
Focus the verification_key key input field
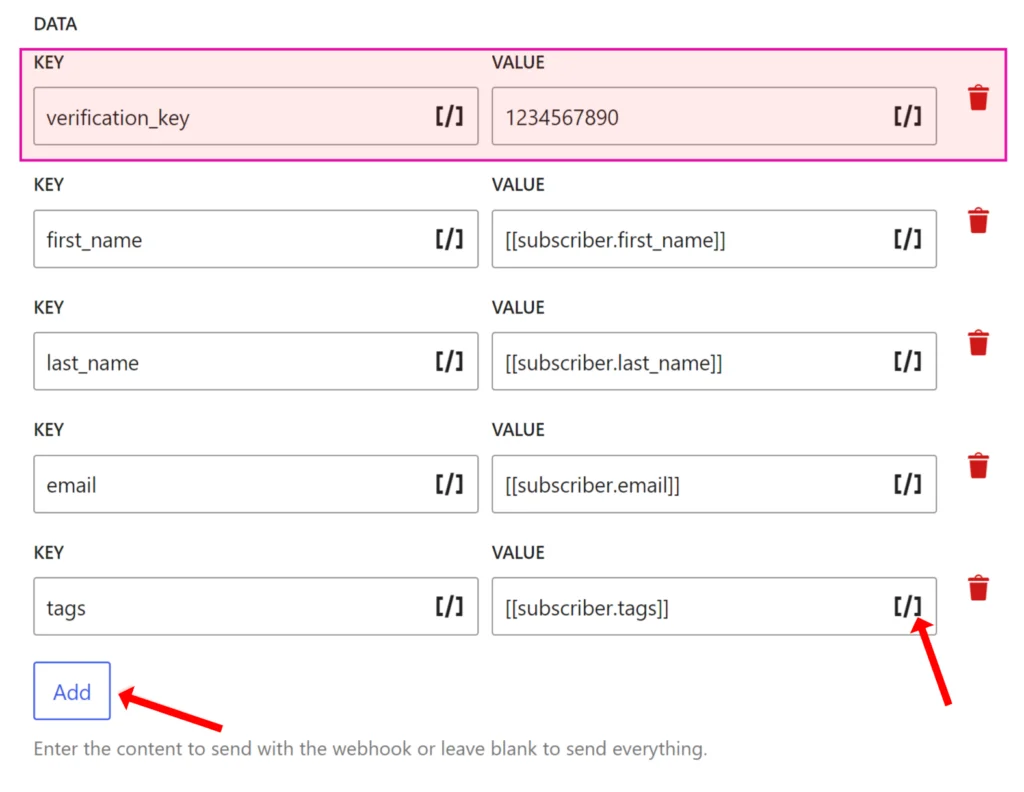coord(255,116)
